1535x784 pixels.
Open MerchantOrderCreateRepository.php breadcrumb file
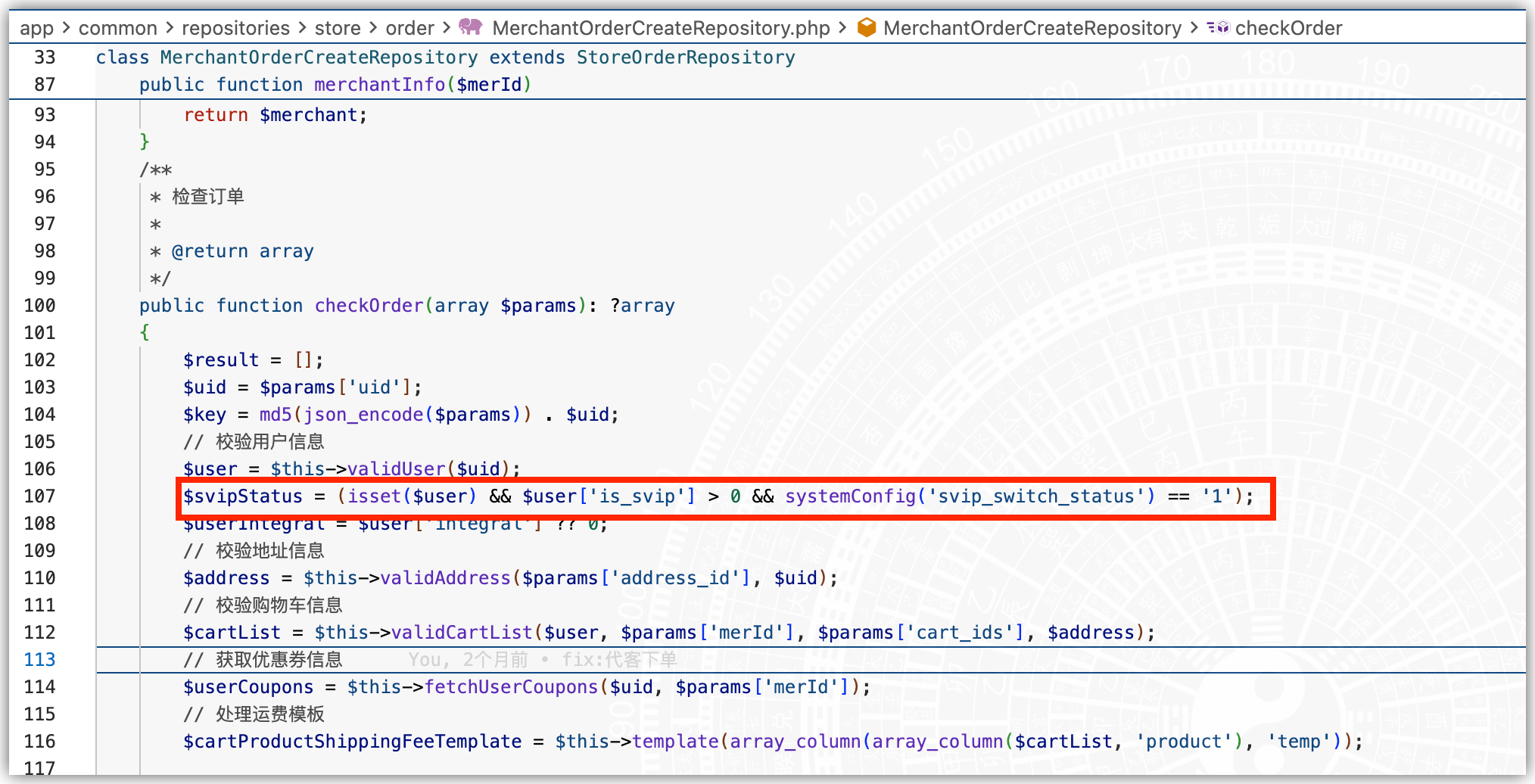661,28
